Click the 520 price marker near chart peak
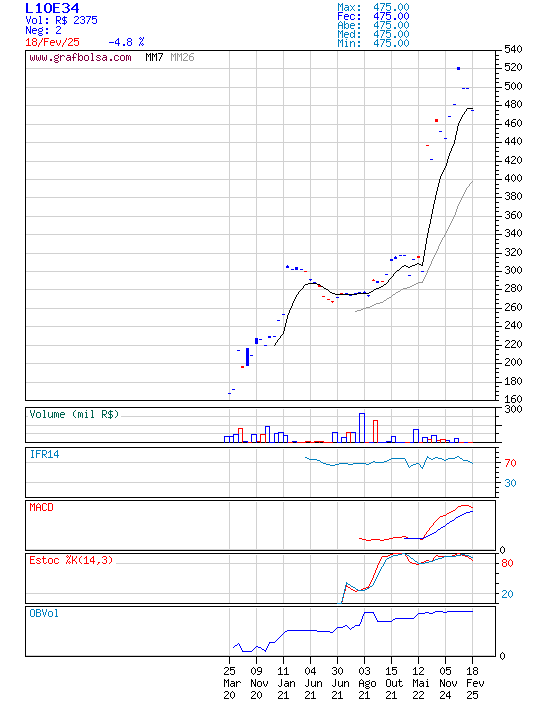 [458, 68]
